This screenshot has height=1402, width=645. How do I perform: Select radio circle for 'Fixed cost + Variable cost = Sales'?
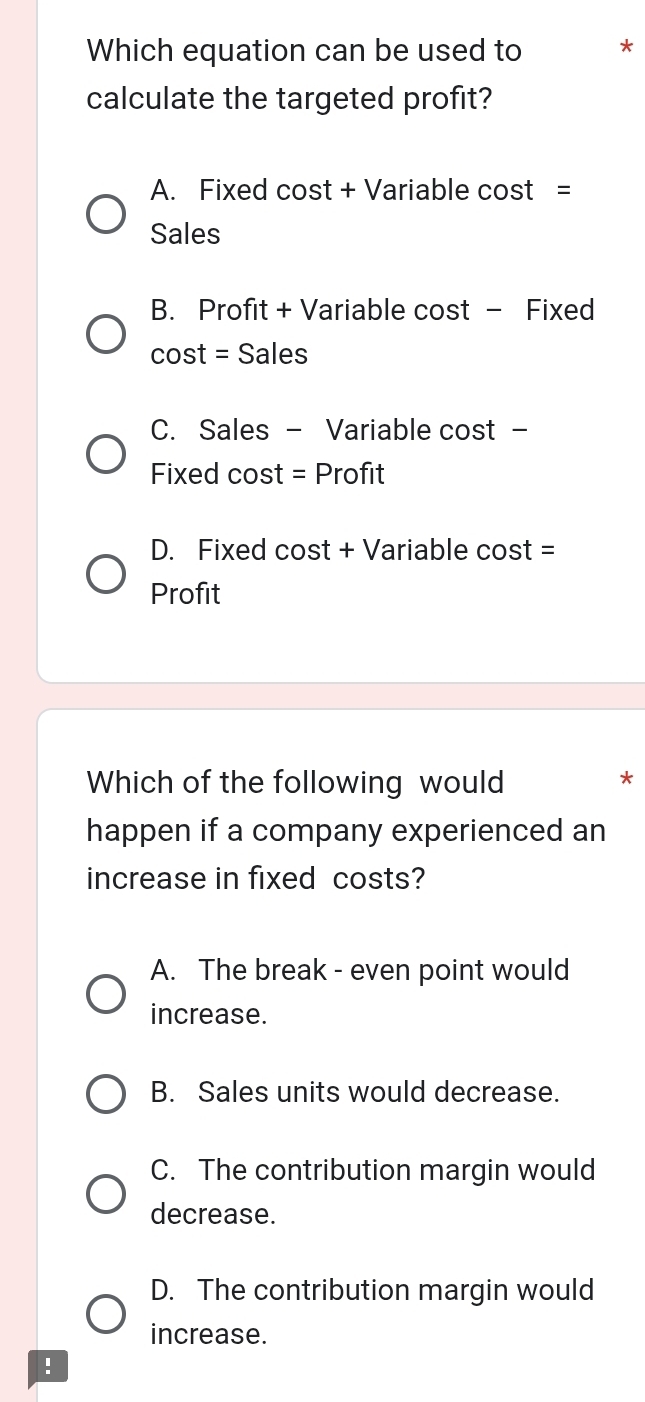pyautogui.click(x=106, y=212)
